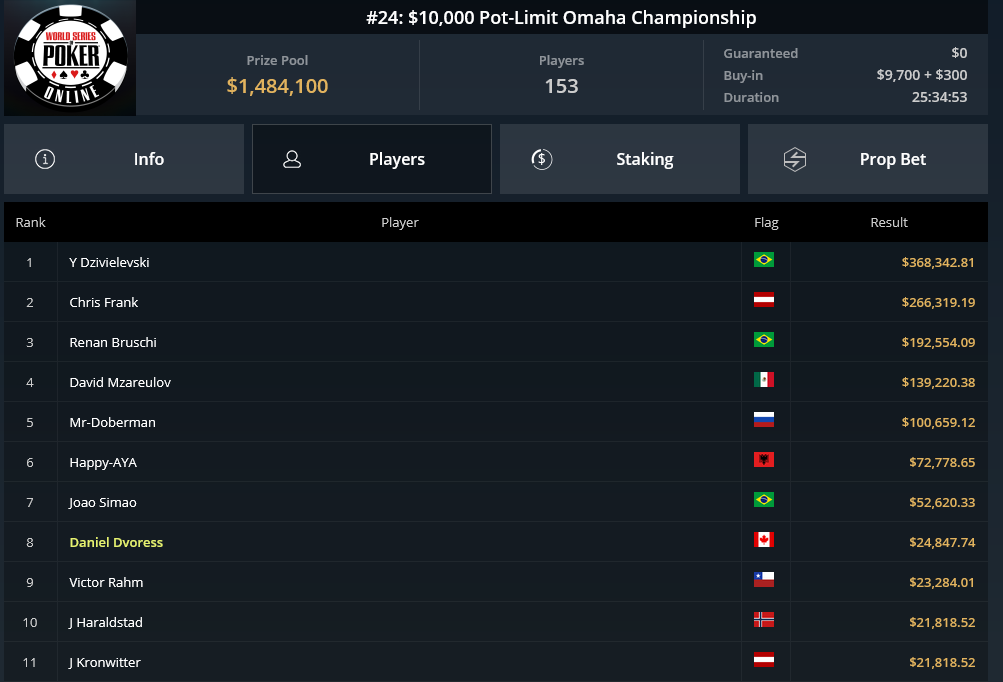This screenshot has width=1003, height=682.
Task: Click the World Series of Poker Online logo
Action: (x=70, y=58)
